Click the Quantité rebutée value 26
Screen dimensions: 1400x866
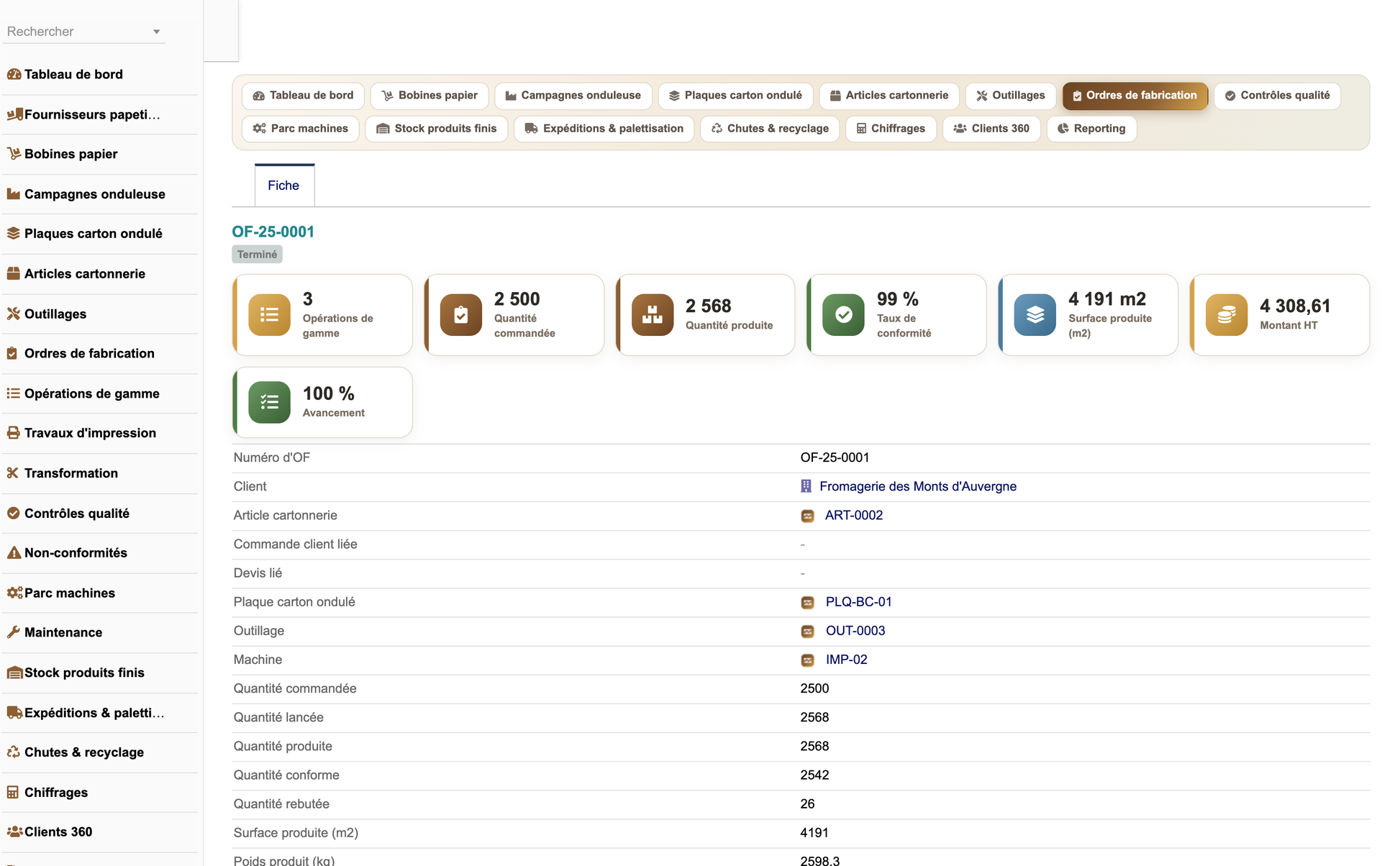click(807, 804)
